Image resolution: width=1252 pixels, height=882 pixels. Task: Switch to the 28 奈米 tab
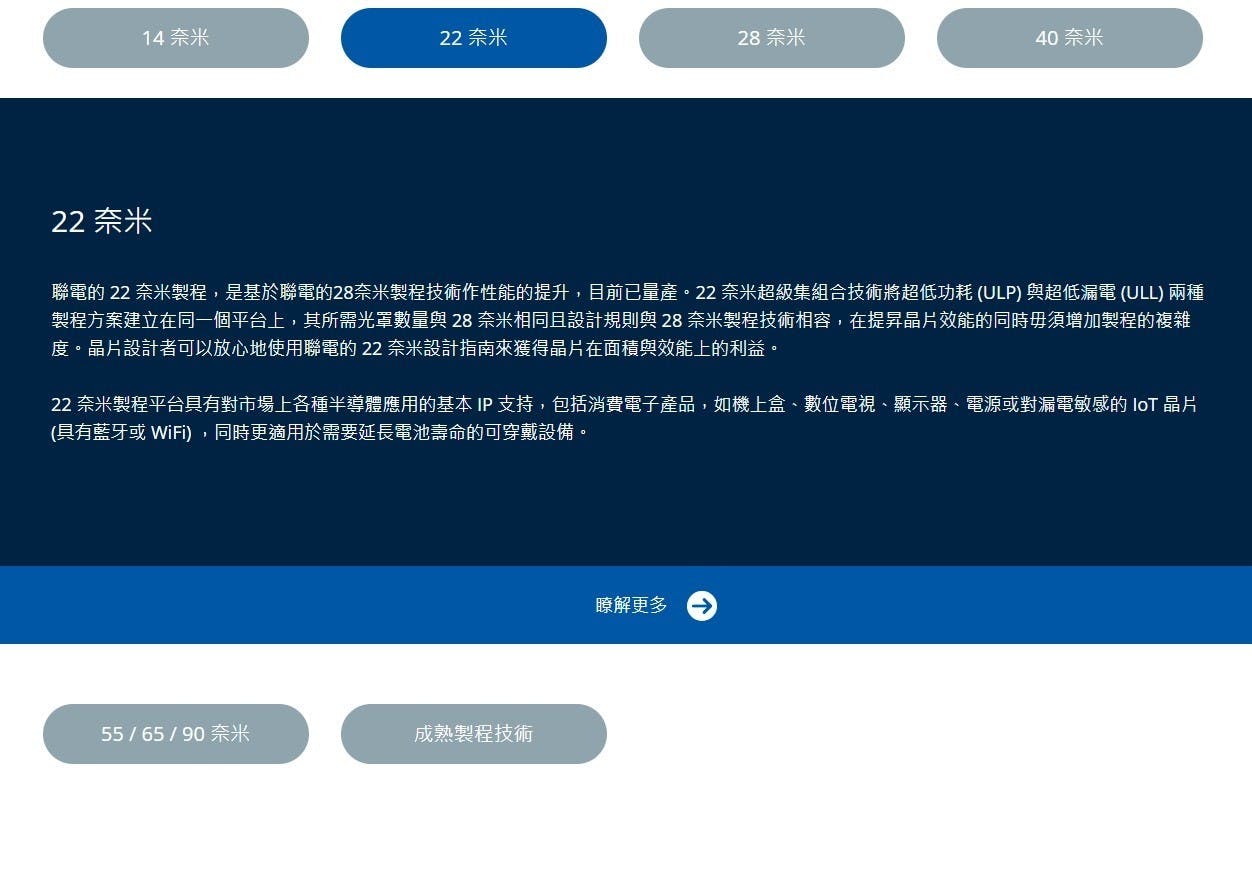pyautogui.click(x=772, y=38)
